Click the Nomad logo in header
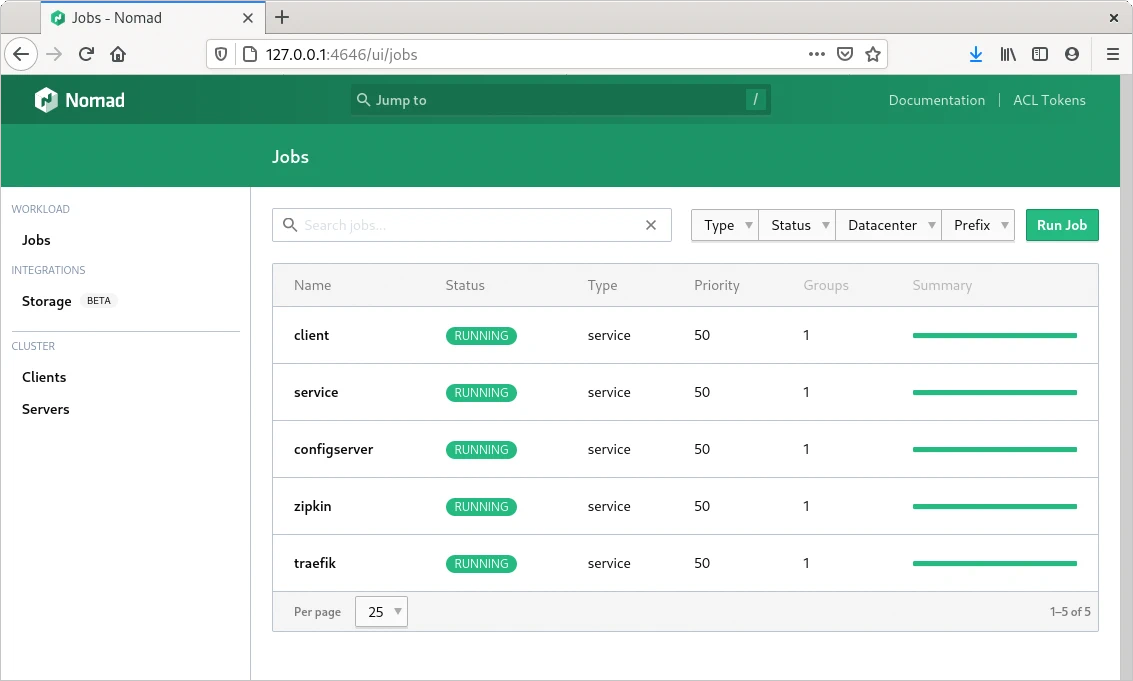Image resolution: width=1133 pixels, height=681 pixels. pyautogui.click(x=80, y=100)
